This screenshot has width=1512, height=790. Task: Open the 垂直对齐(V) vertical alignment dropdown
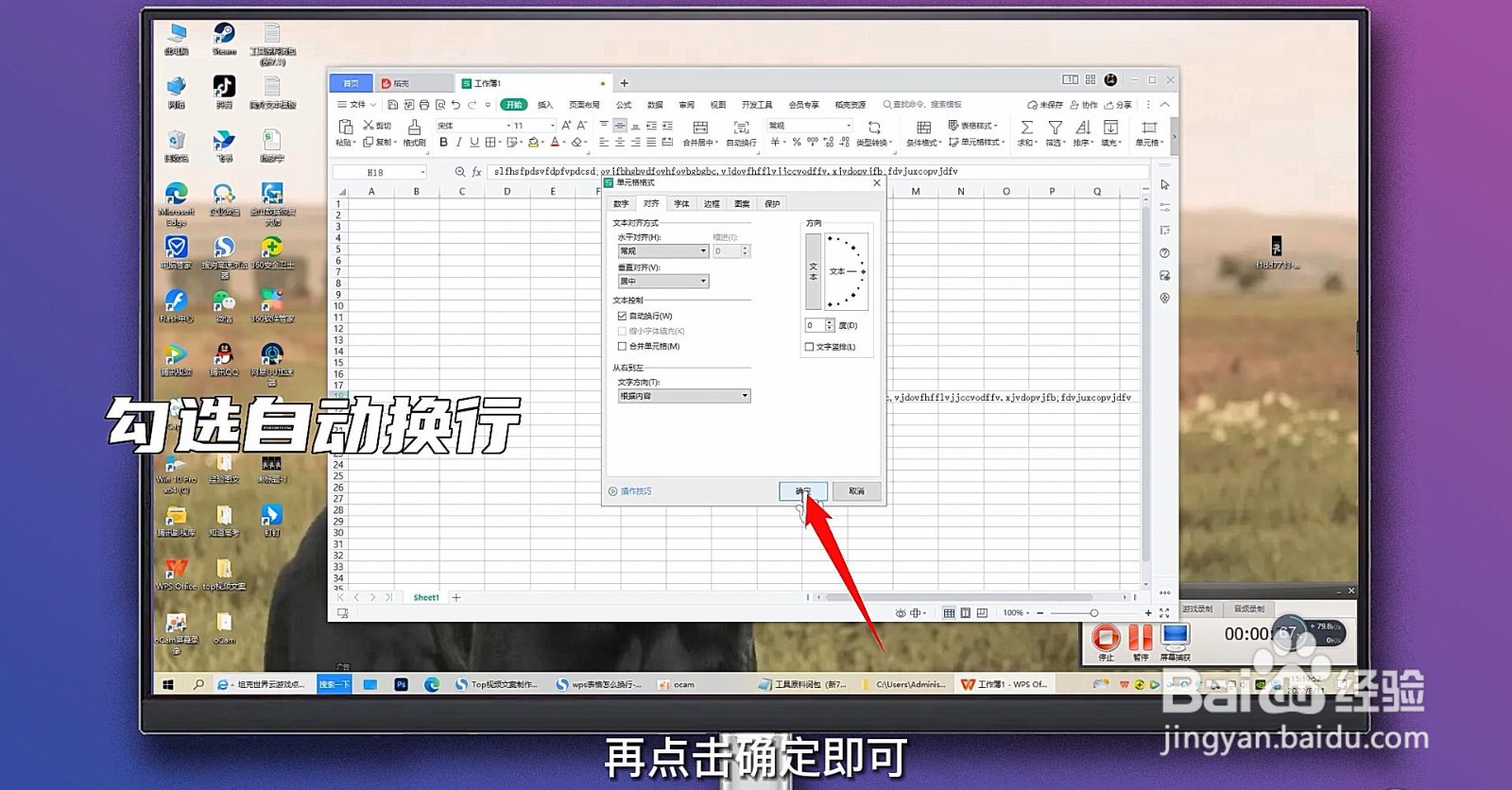pos(663,282)
